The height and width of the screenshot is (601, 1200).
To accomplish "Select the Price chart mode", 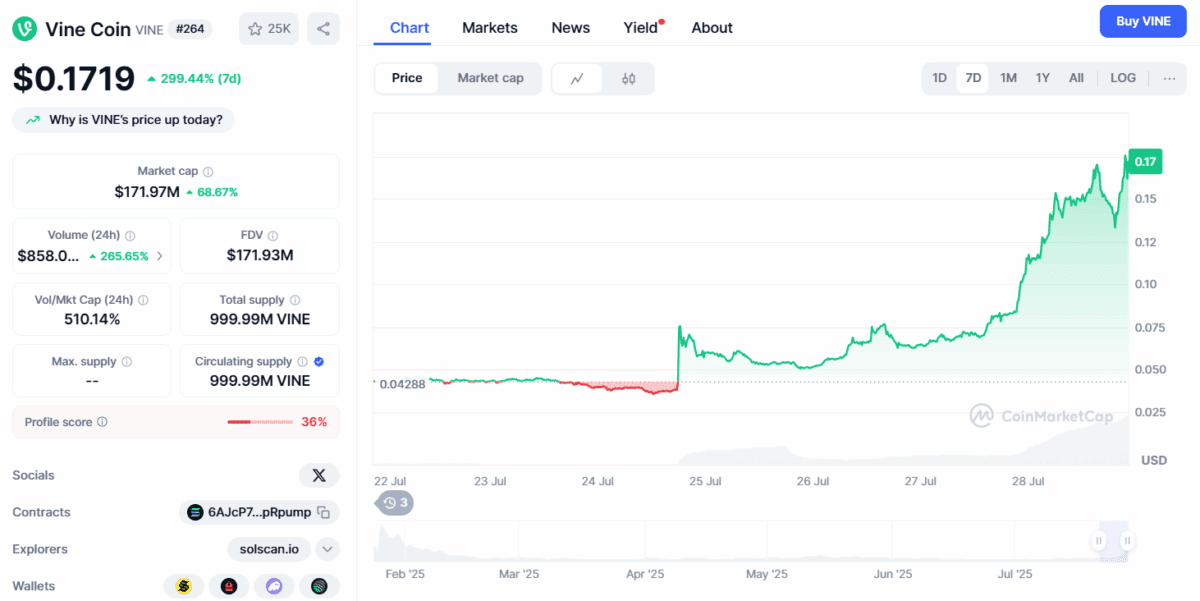I will coord(407,78).
